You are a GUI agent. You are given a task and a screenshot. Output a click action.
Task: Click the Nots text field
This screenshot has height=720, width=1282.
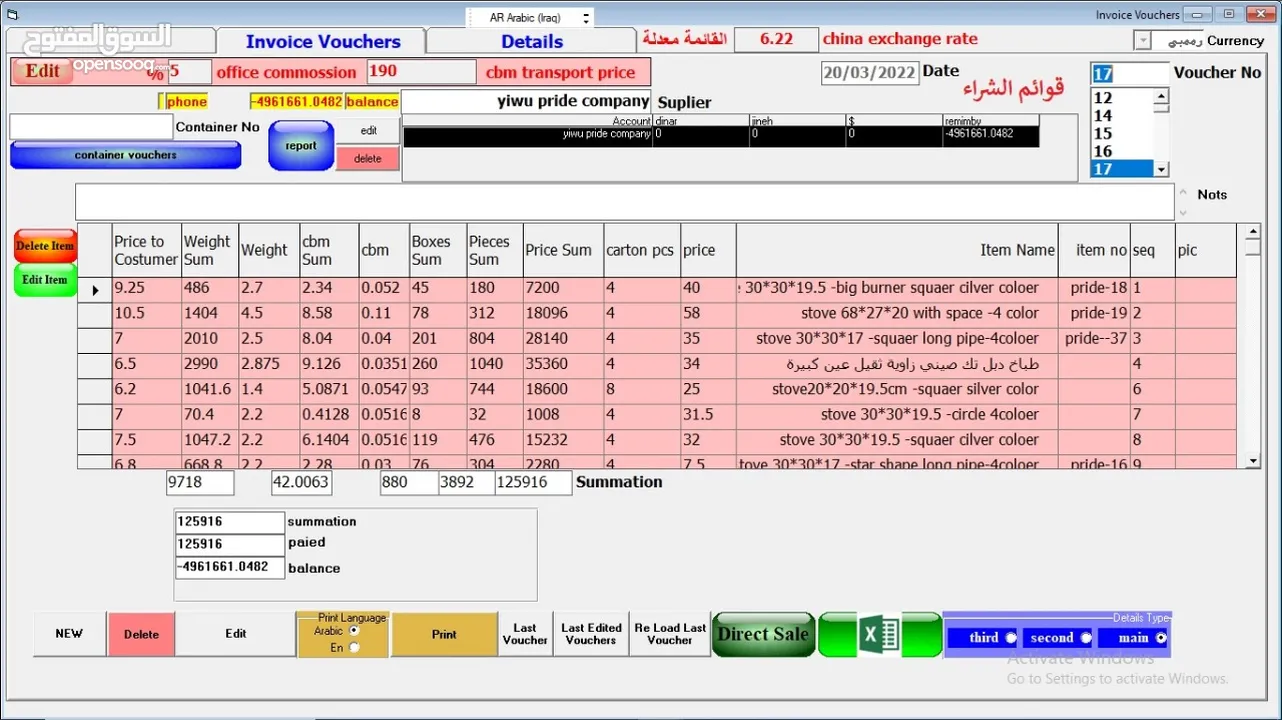pos(624,202)
